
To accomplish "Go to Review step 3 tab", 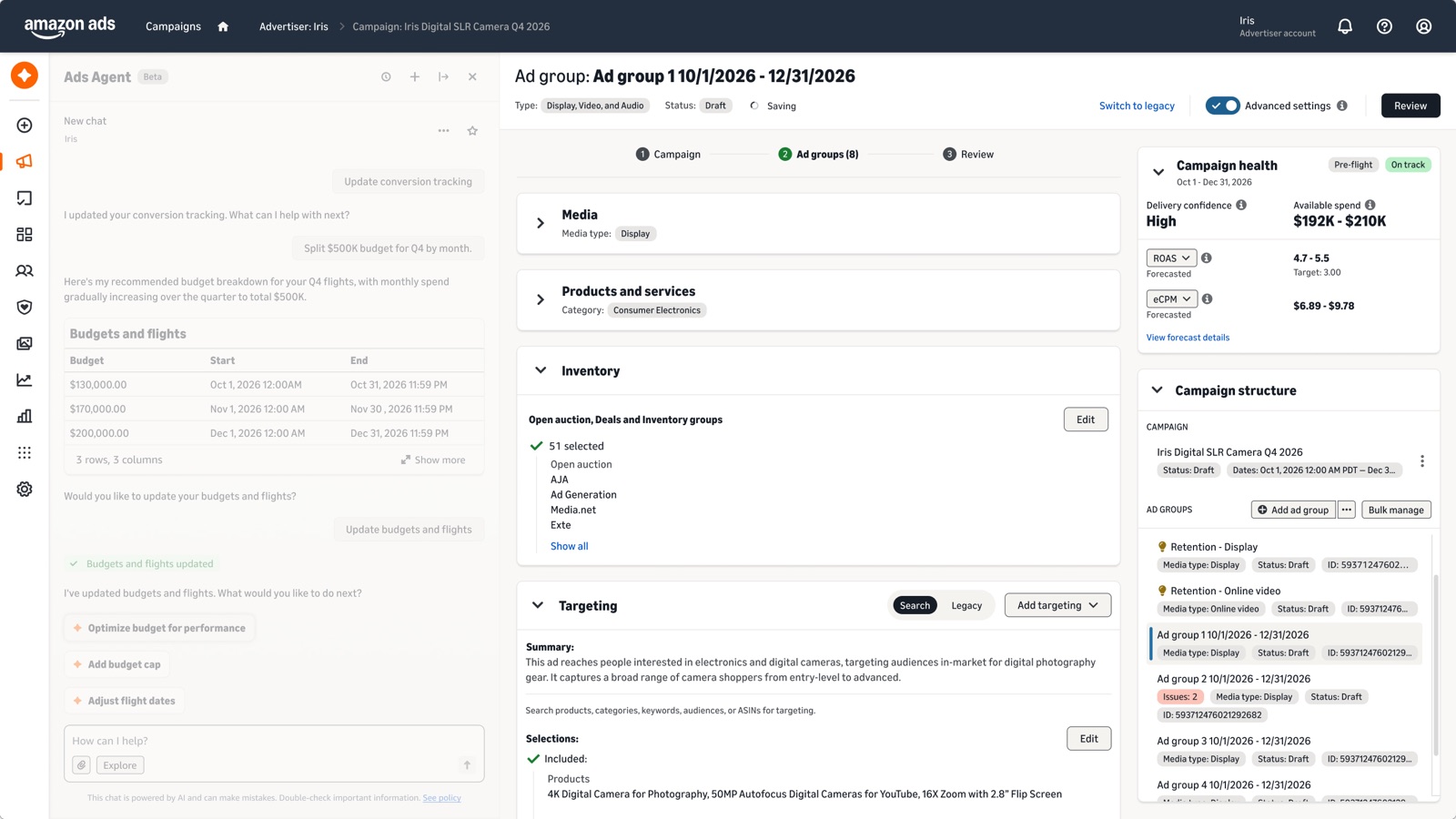I will click(968, 155).
